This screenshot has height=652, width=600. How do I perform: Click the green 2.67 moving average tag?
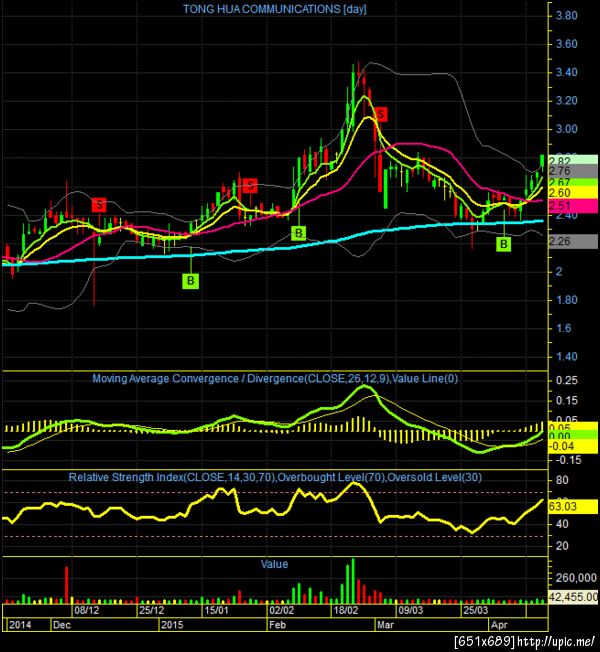573,182
